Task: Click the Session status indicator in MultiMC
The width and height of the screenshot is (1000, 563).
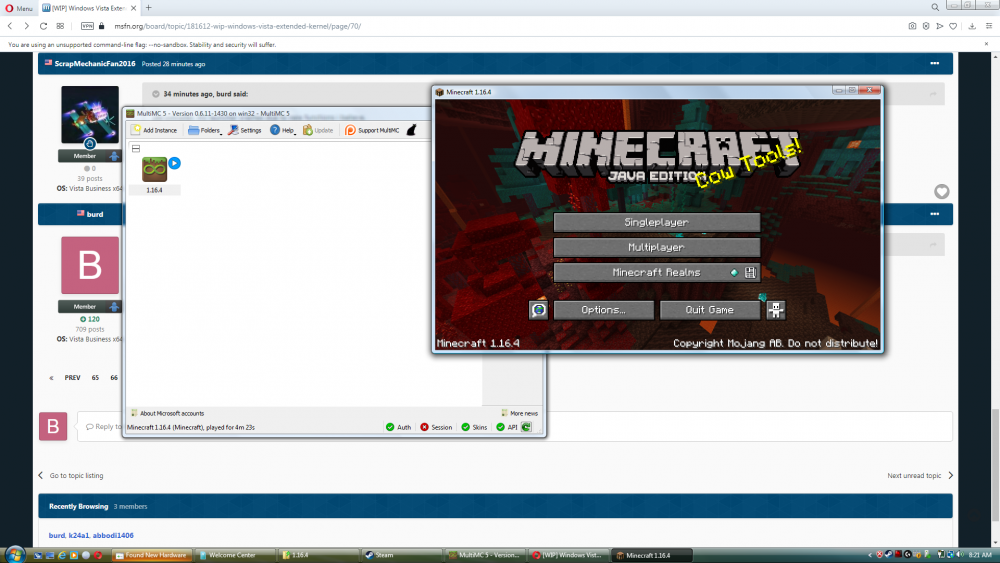Action: pos(436,427)
